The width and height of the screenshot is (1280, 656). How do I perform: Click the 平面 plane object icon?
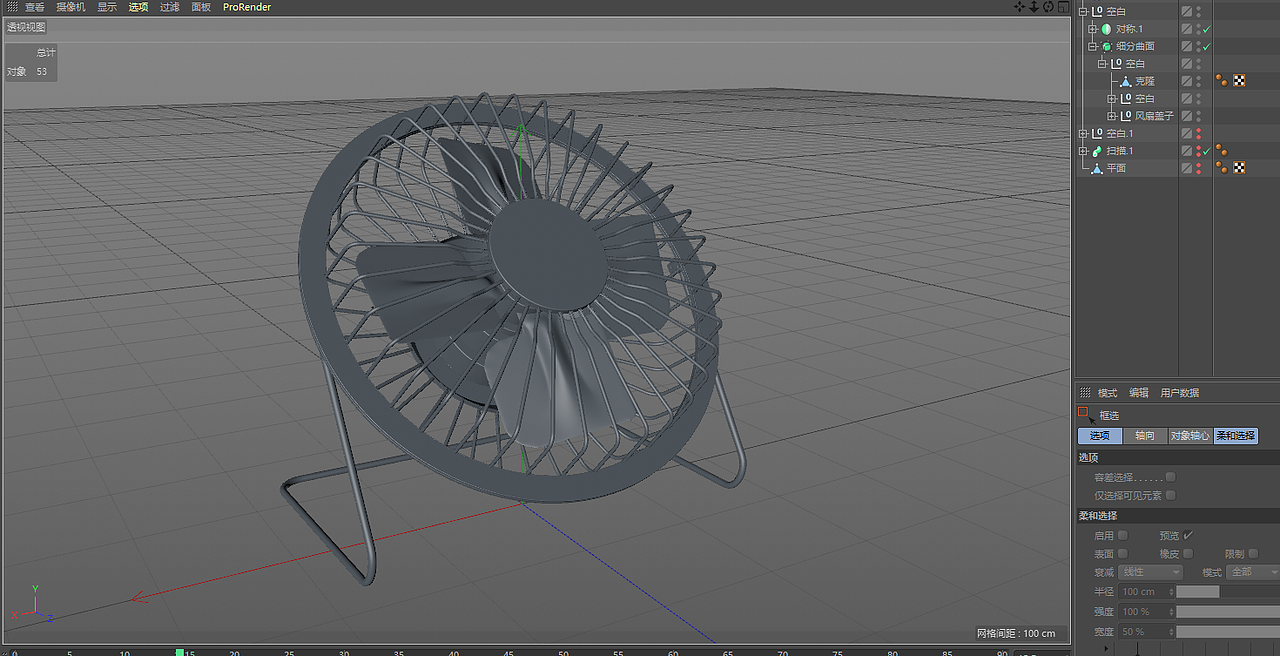1097,168
